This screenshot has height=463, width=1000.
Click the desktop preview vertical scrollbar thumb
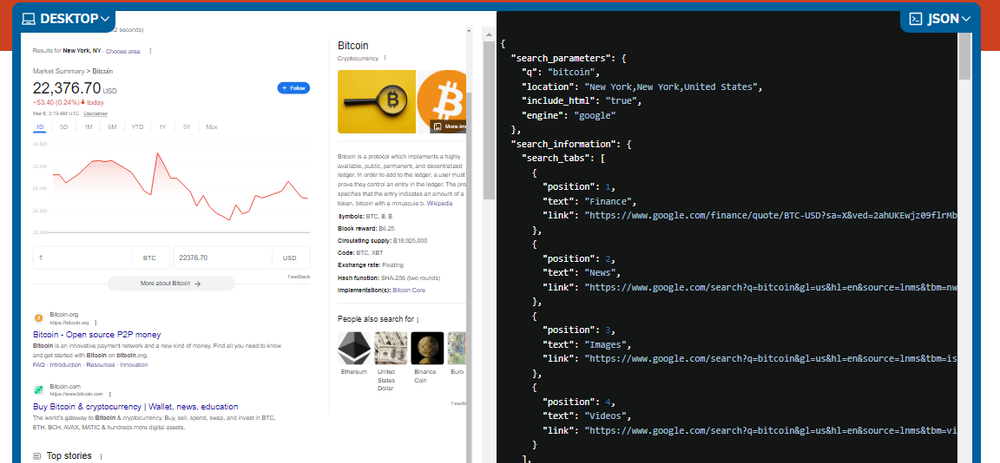coord(489,121)
